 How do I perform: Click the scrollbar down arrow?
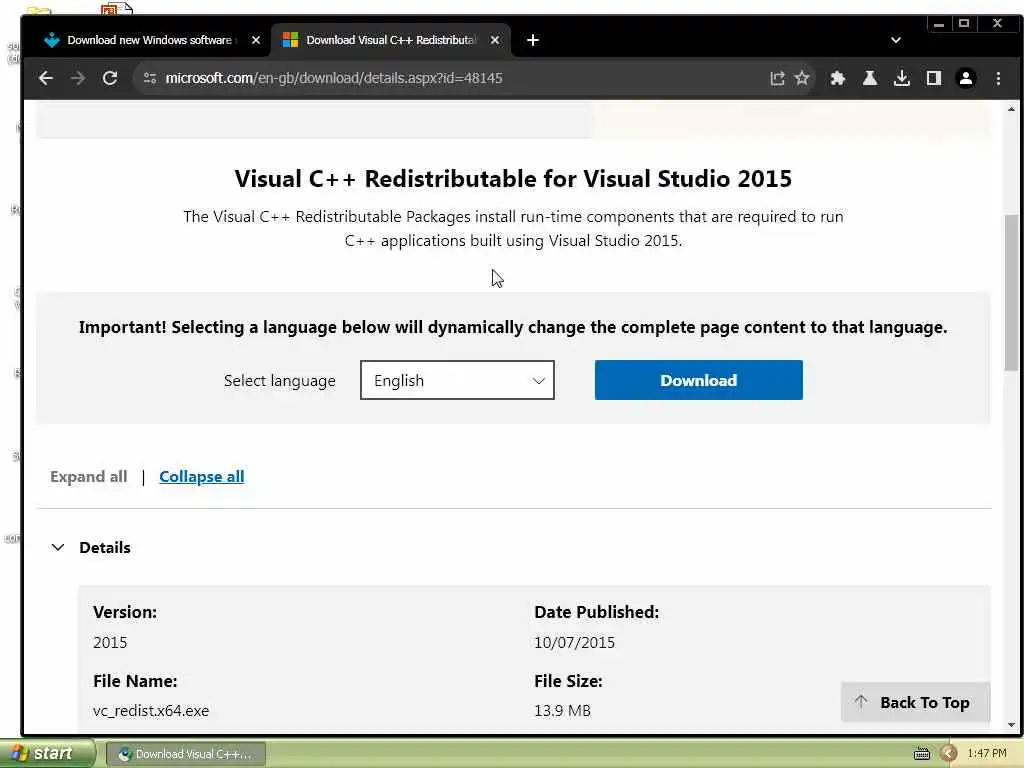(x=1011, y=725)
